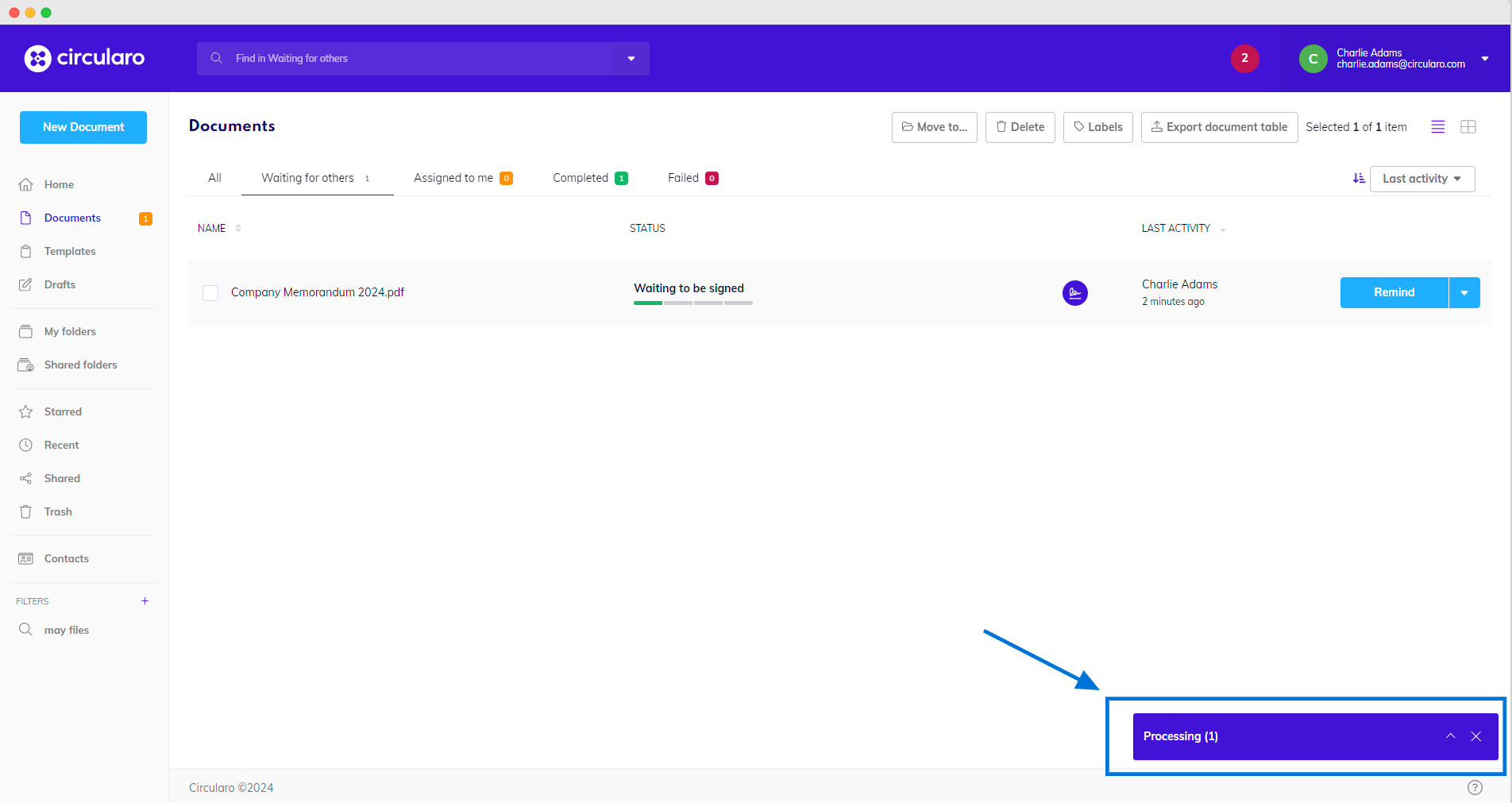
Task: Select the Company Memorandum 2024.pdf checkbox
Action: point(210,293)
